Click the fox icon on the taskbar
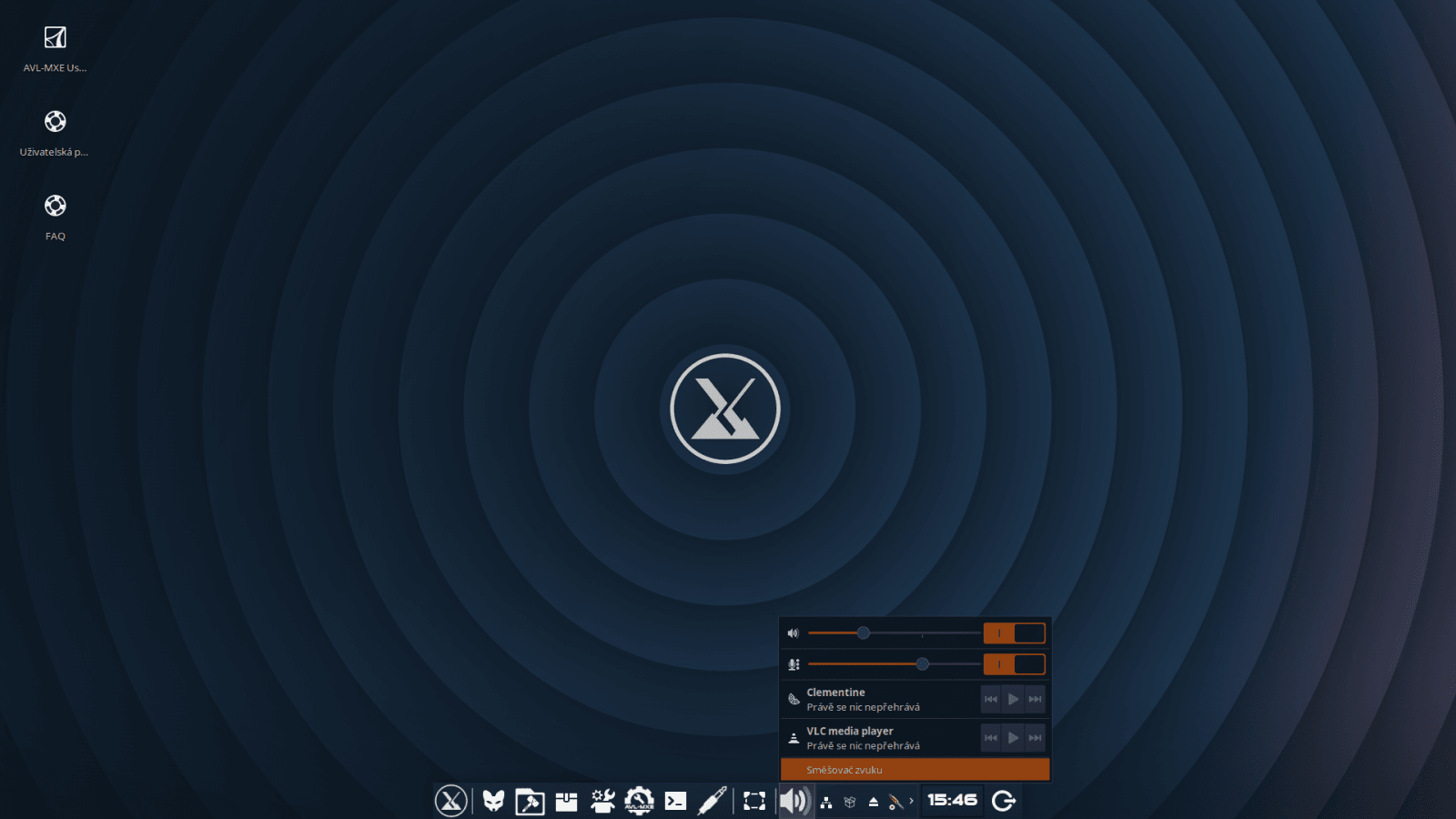Viewport: 1456px width, 819px height. (491, 801)
